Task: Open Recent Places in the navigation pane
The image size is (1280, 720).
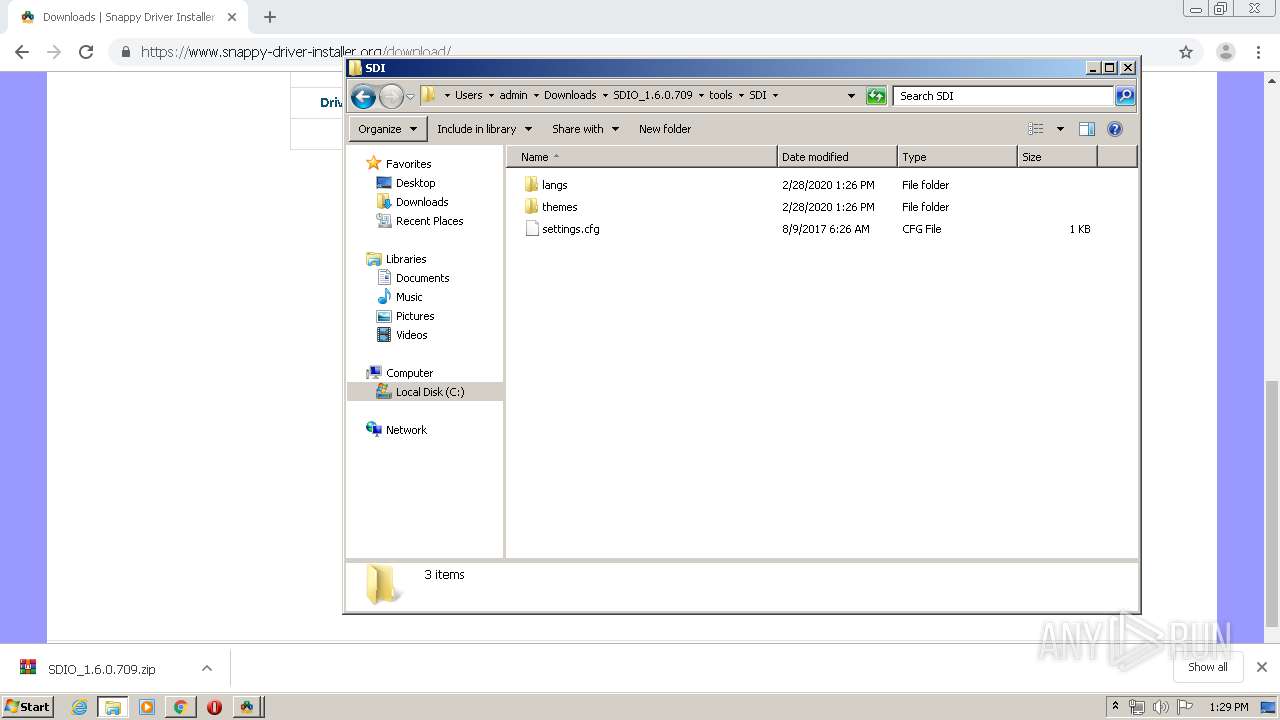Action: 429,221
